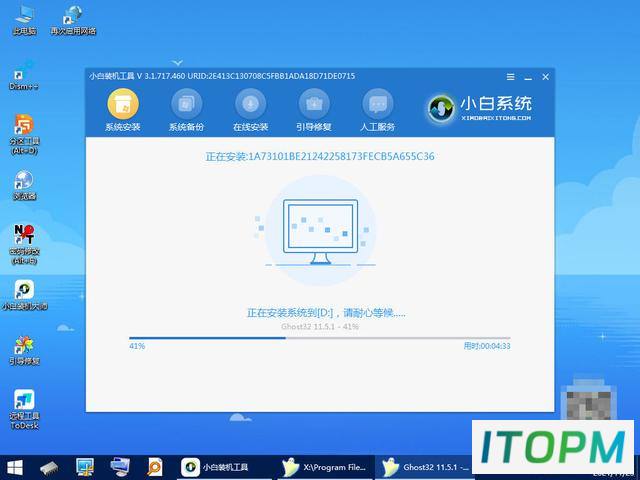Image resolution: width=640 pixels, height=480 pixels.
Task: Open the Windows Start button
Action: (x=15, y=467)
